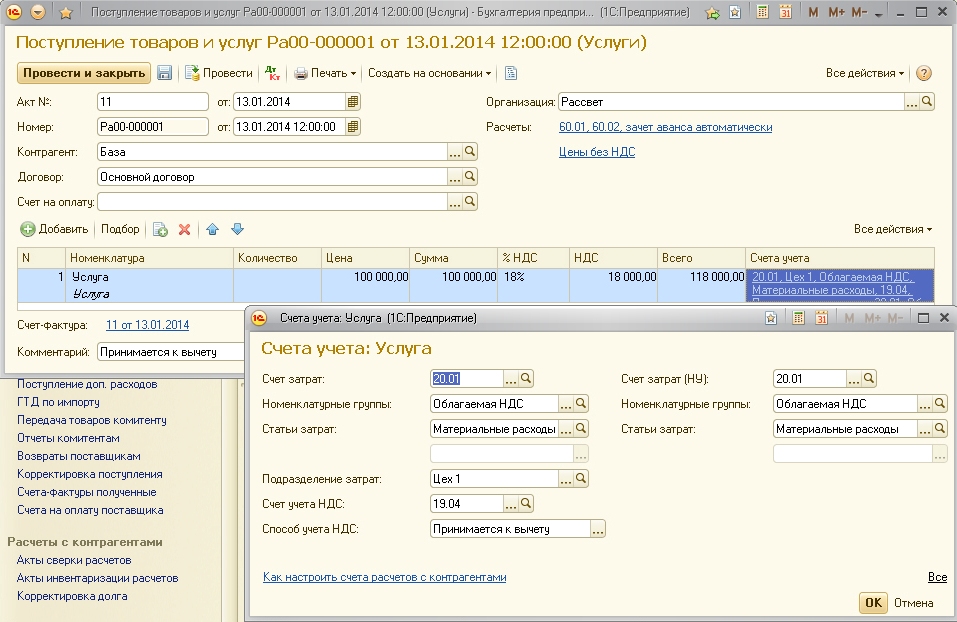Open Цены без НДС link

tap(597, 152)
